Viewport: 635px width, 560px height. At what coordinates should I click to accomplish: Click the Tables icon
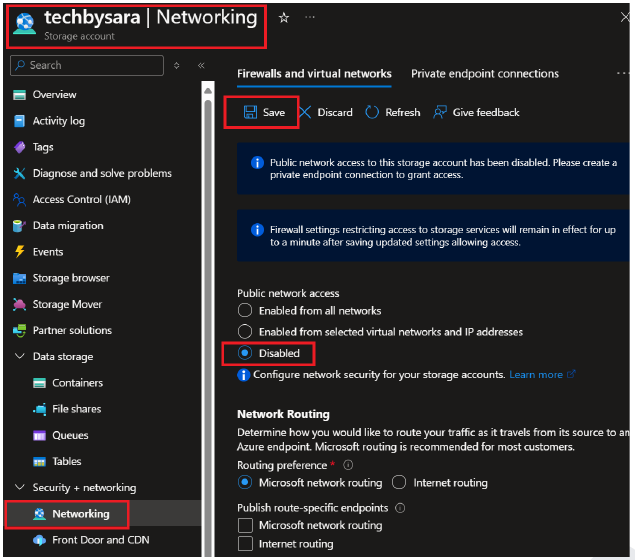point(39,462)
